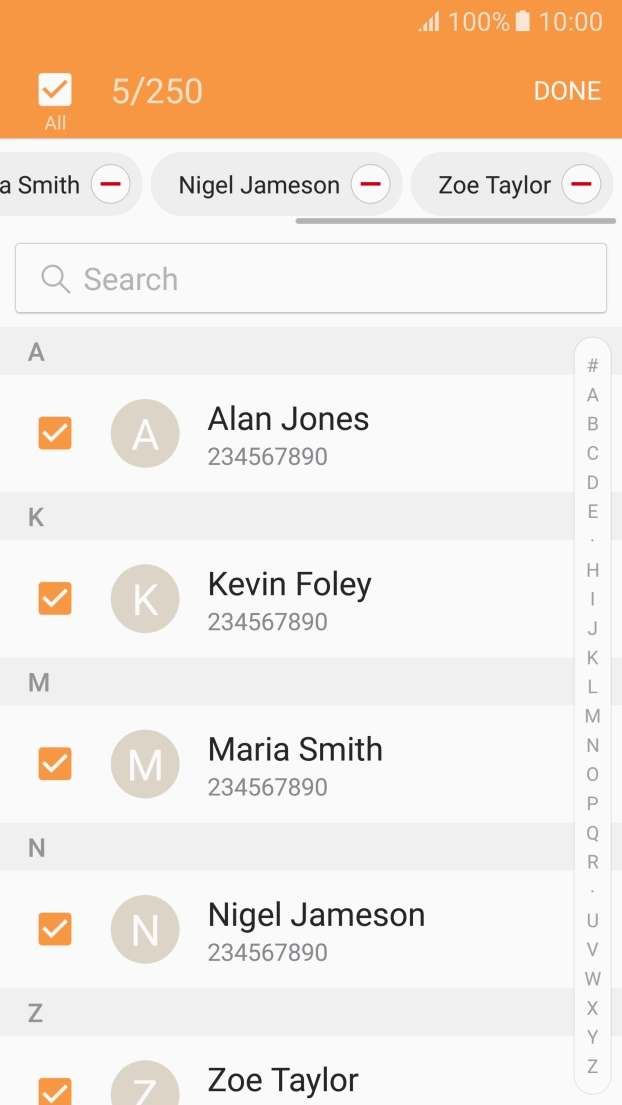Deselect Kevin Foley checkbox
This screenshot has width=622, height=1105.
pyautogui.click(x=55, y=599)
